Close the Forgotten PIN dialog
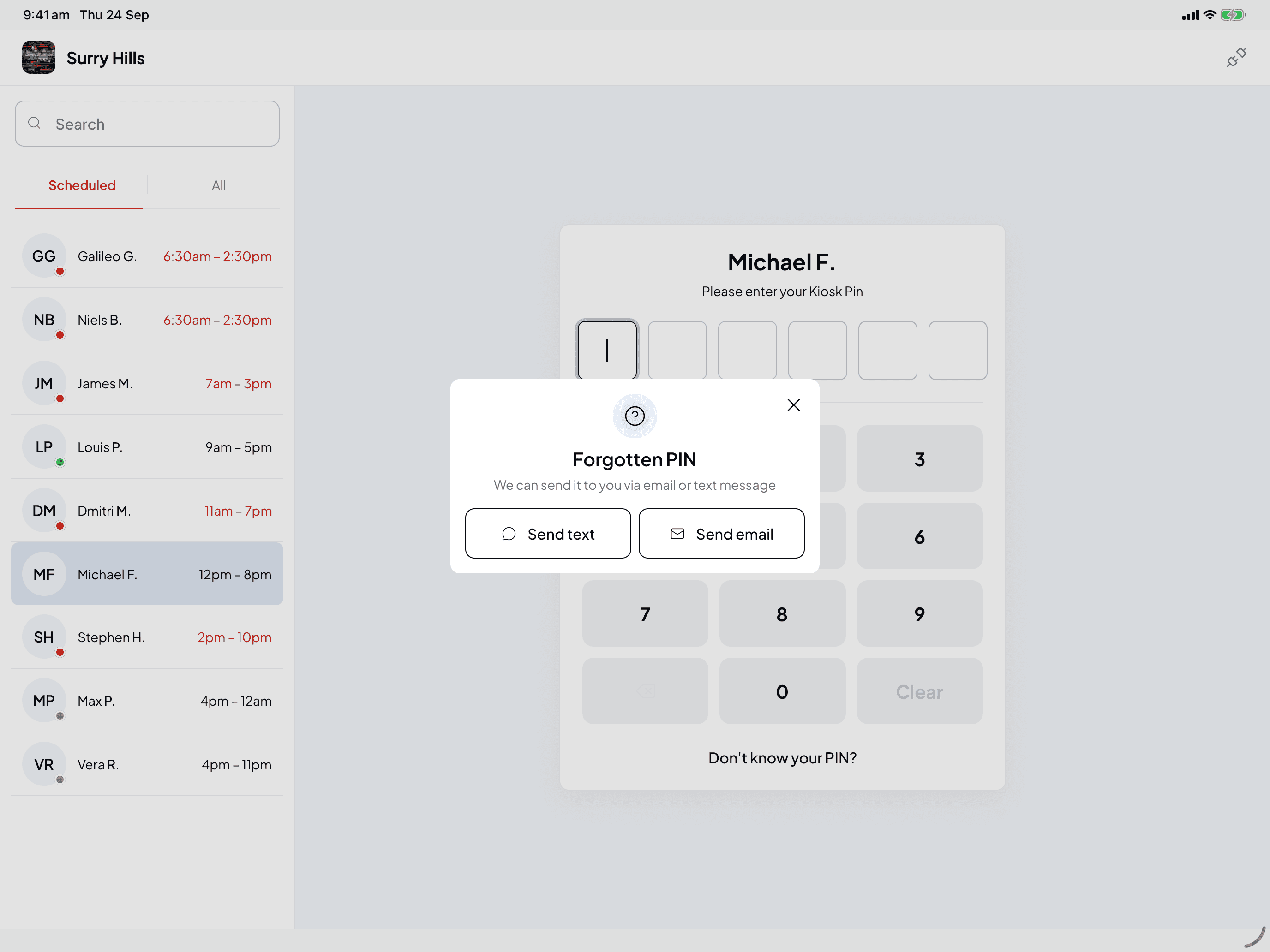 (793, 405)
